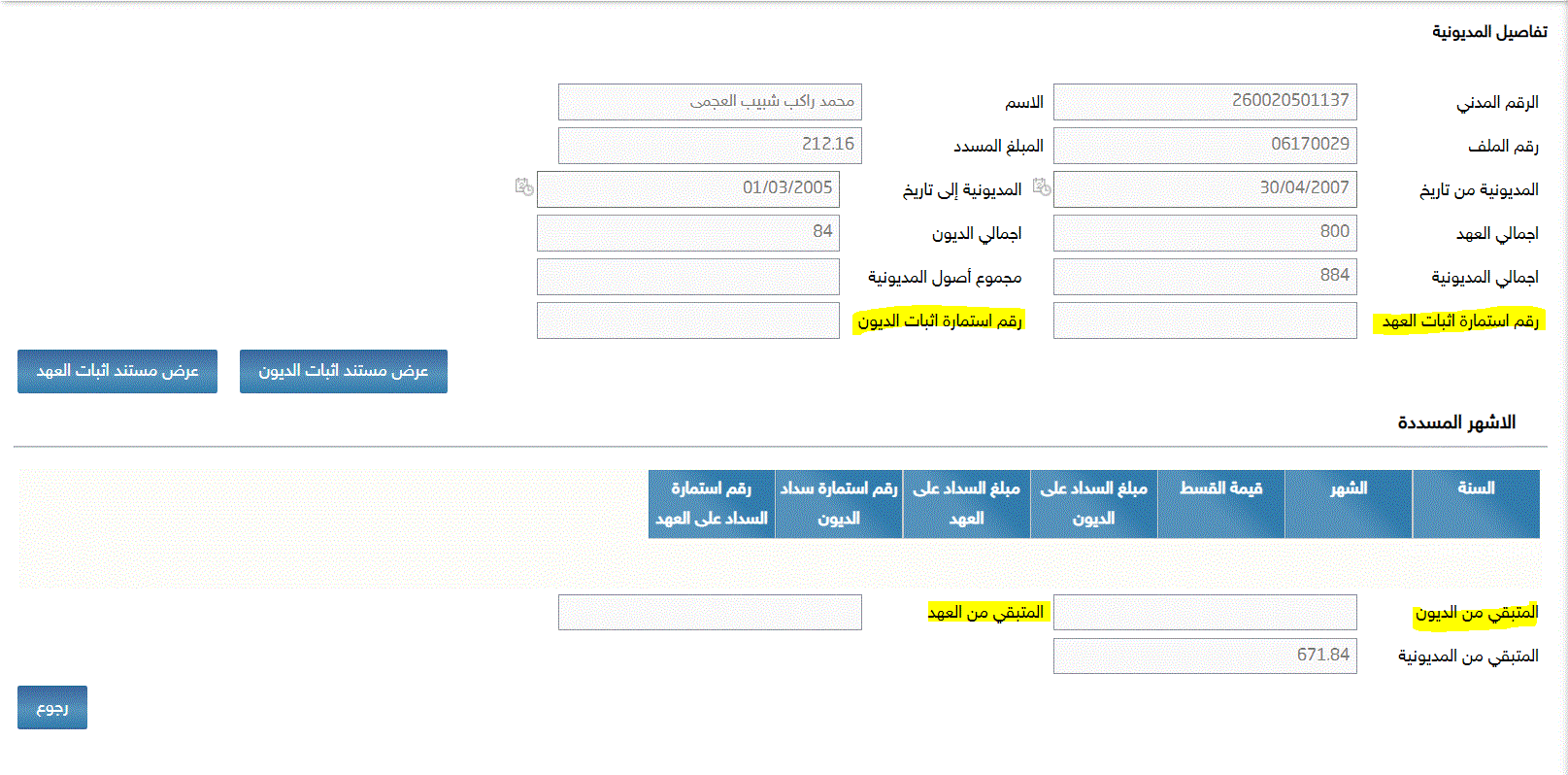Select the اجمالي المديونية field with 884
Image resolution: width=1568 pixels, height=775 pixels.
click(x=1205, y=276)
